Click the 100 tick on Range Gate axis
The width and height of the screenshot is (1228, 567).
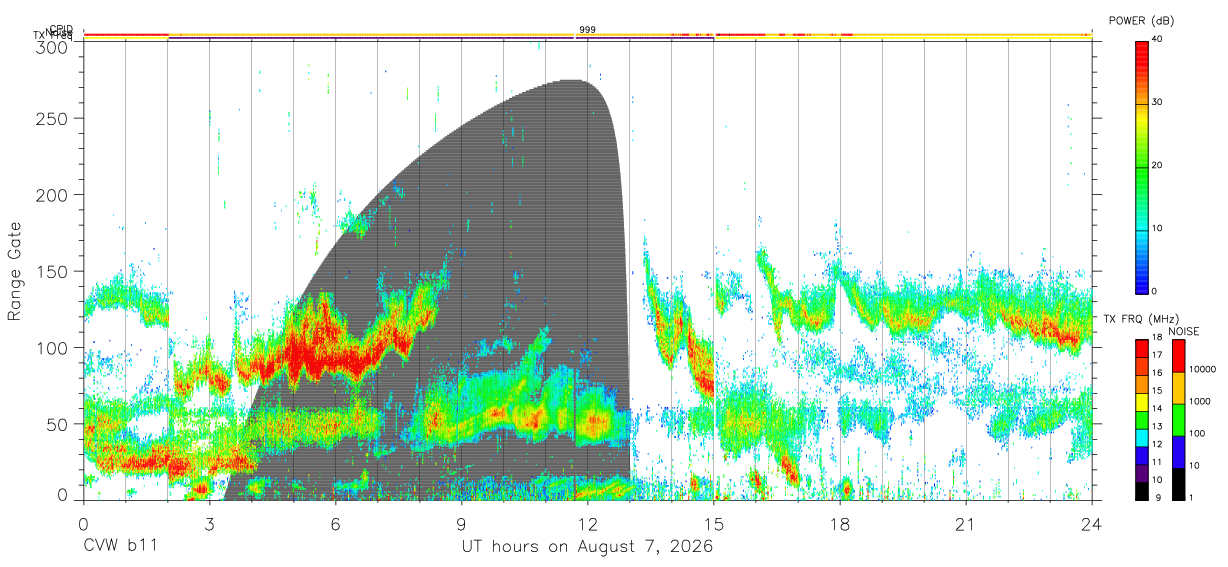coord(51,348)
